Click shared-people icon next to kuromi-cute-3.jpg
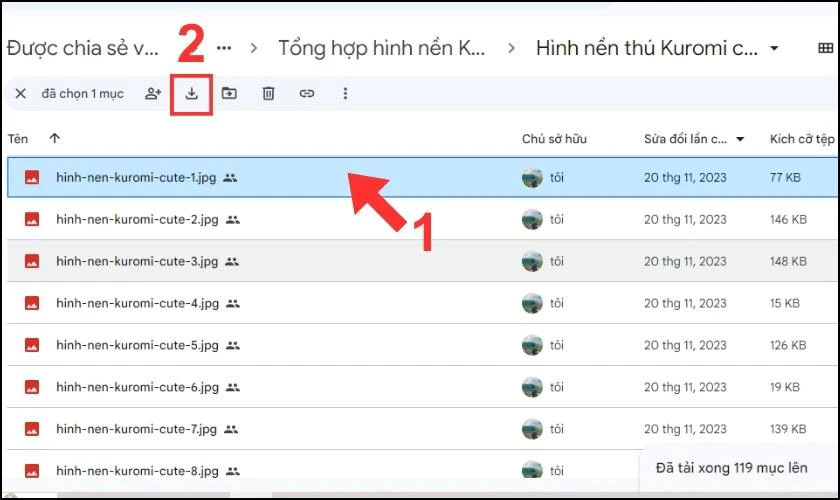The height and width of the screenshot is (500, 840). coord(232,262)
